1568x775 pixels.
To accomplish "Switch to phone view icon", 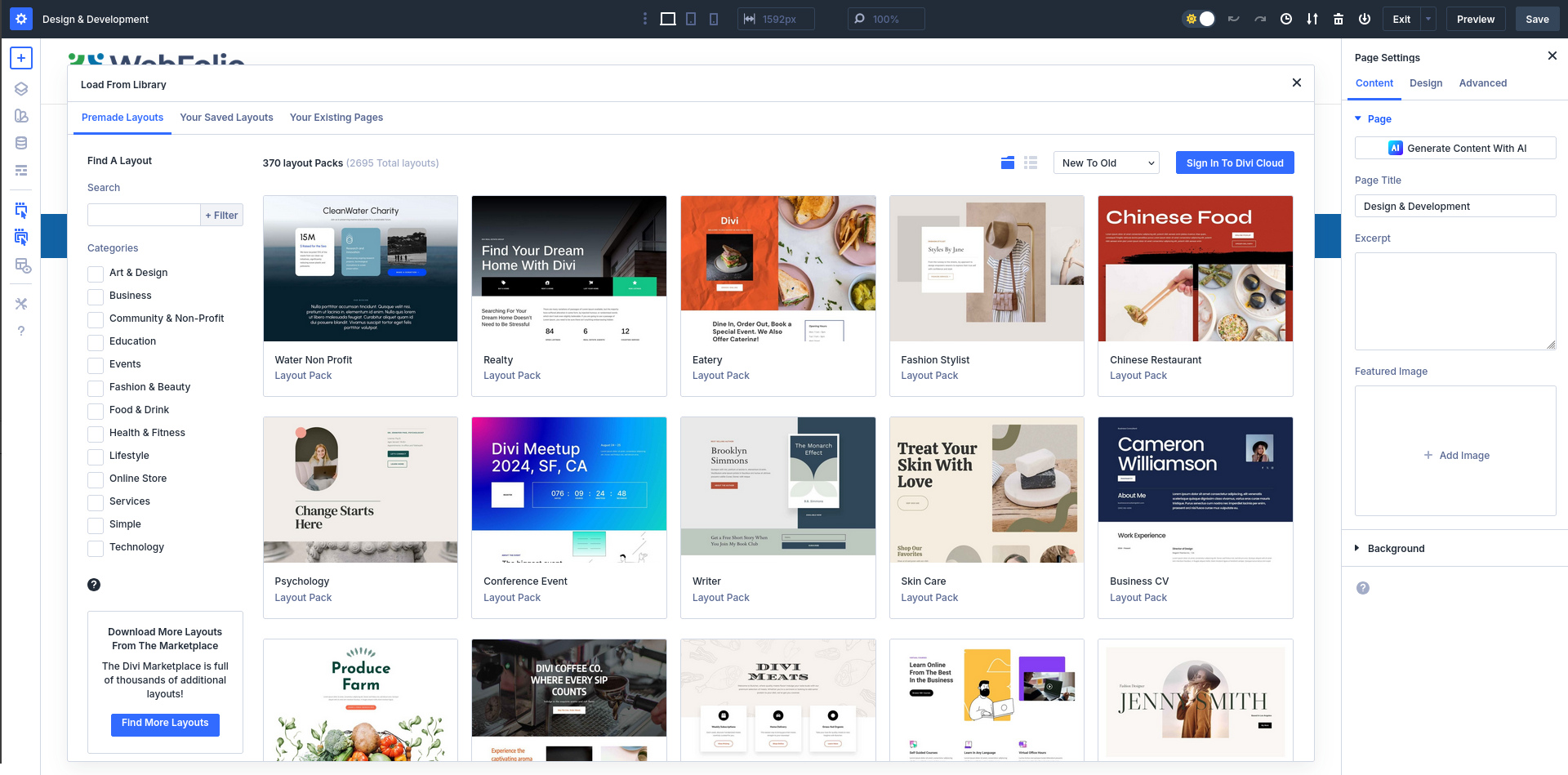I will (x=714, y=19).
